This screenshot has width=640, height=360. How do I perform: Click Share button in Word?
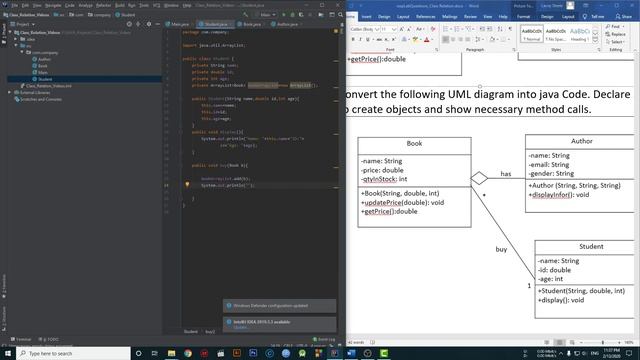coord(624,17)
